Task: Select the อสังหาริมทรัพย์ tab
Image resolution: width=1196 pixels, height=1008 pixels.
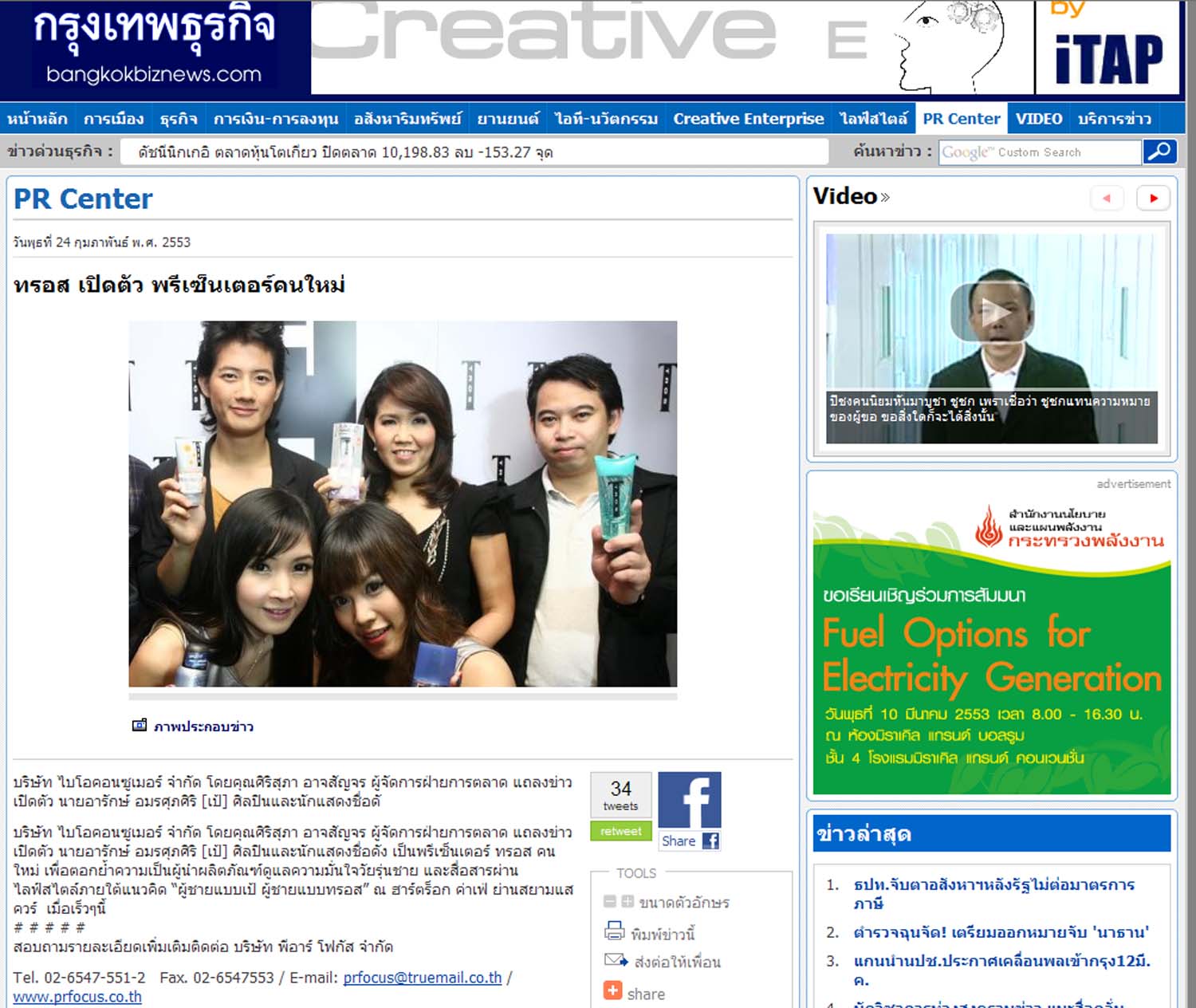Action: (407, 119)
